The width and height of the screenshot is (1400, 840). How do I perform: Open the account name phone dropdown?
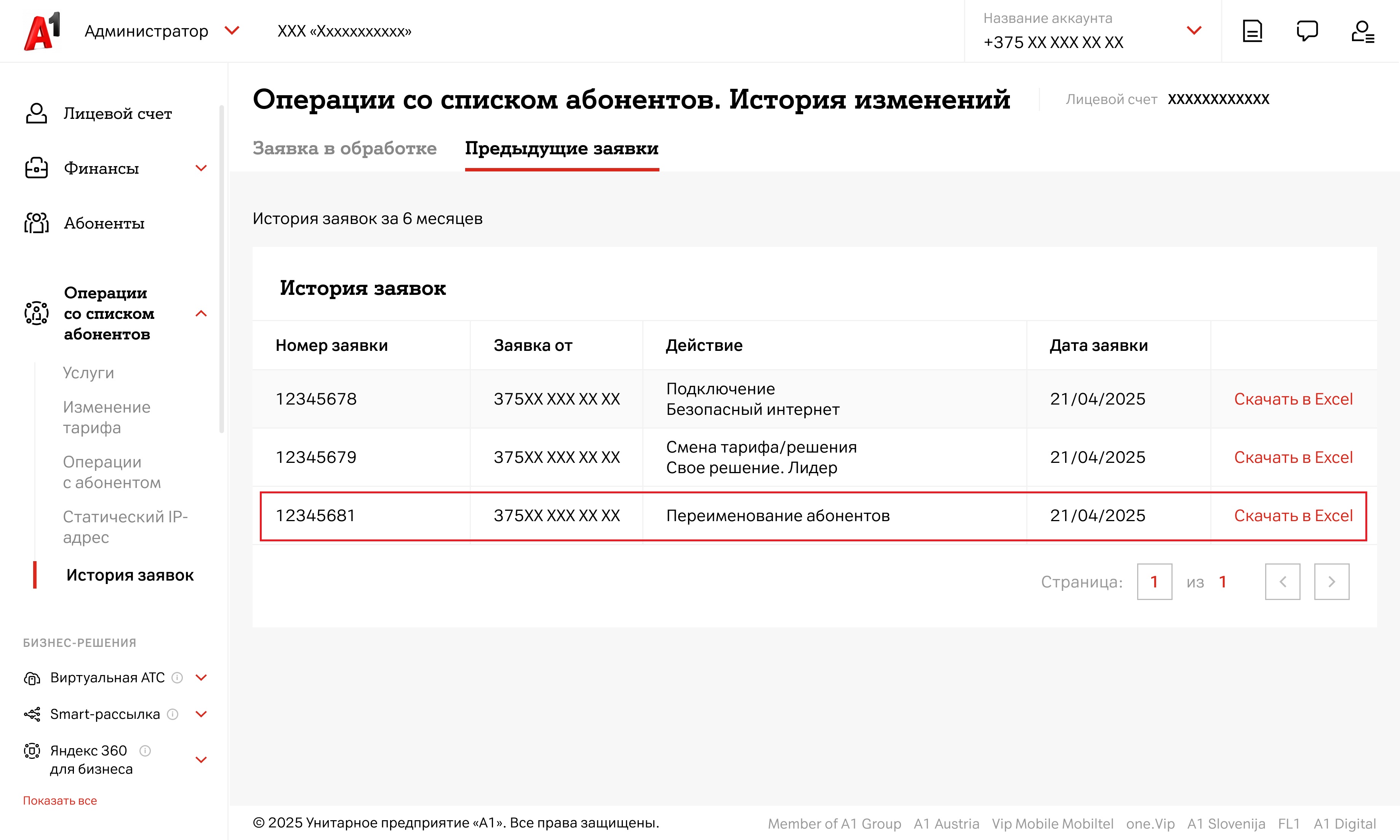pos(1194,30)
